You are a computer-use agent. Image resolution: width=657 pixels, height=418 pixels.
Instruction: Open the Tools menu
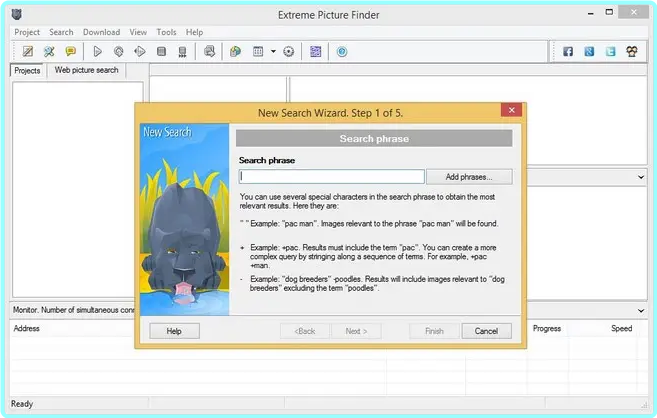(x=166, y=32)
